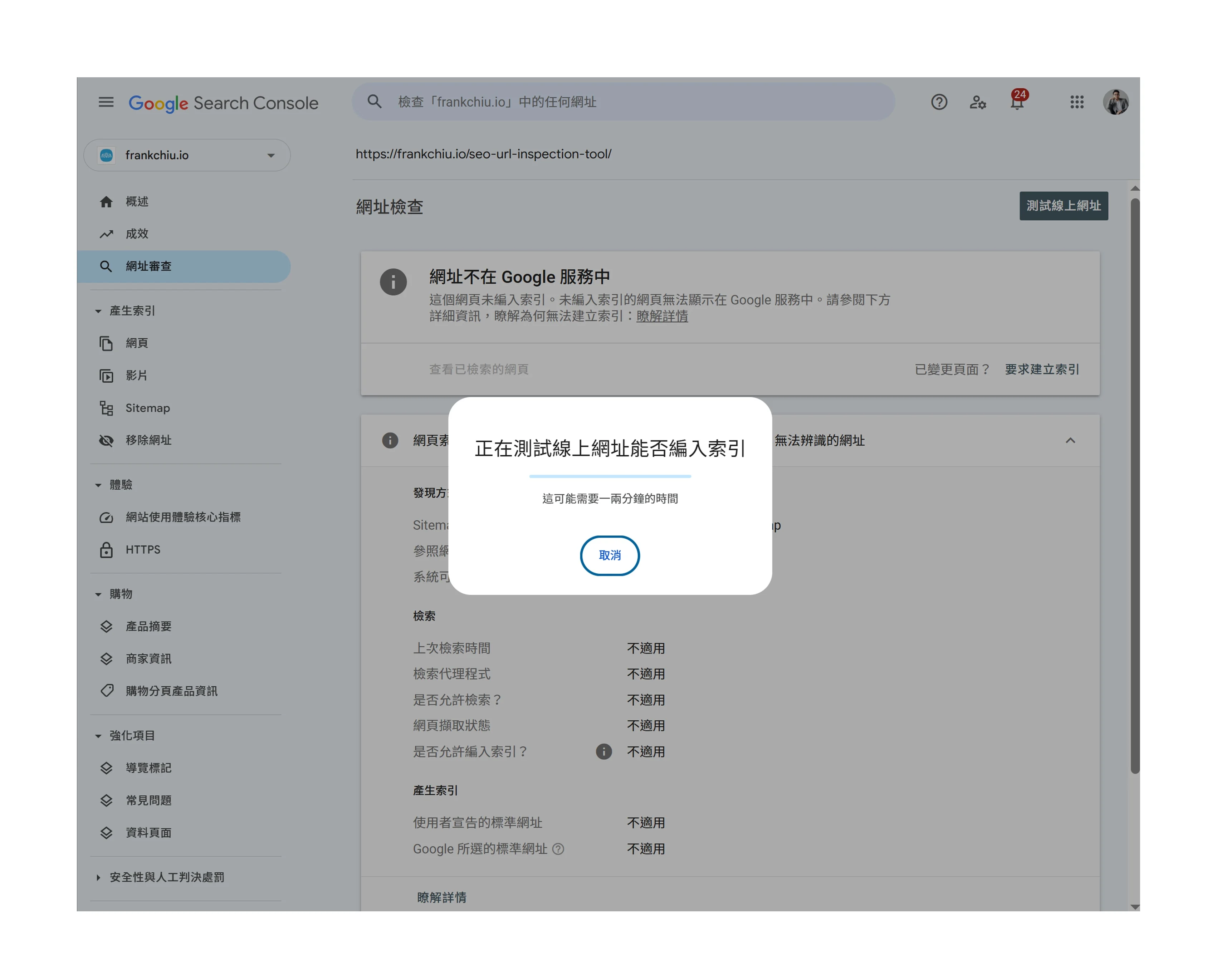
Task: Open the hamburger main menu icon
Action: click(106, 102)
